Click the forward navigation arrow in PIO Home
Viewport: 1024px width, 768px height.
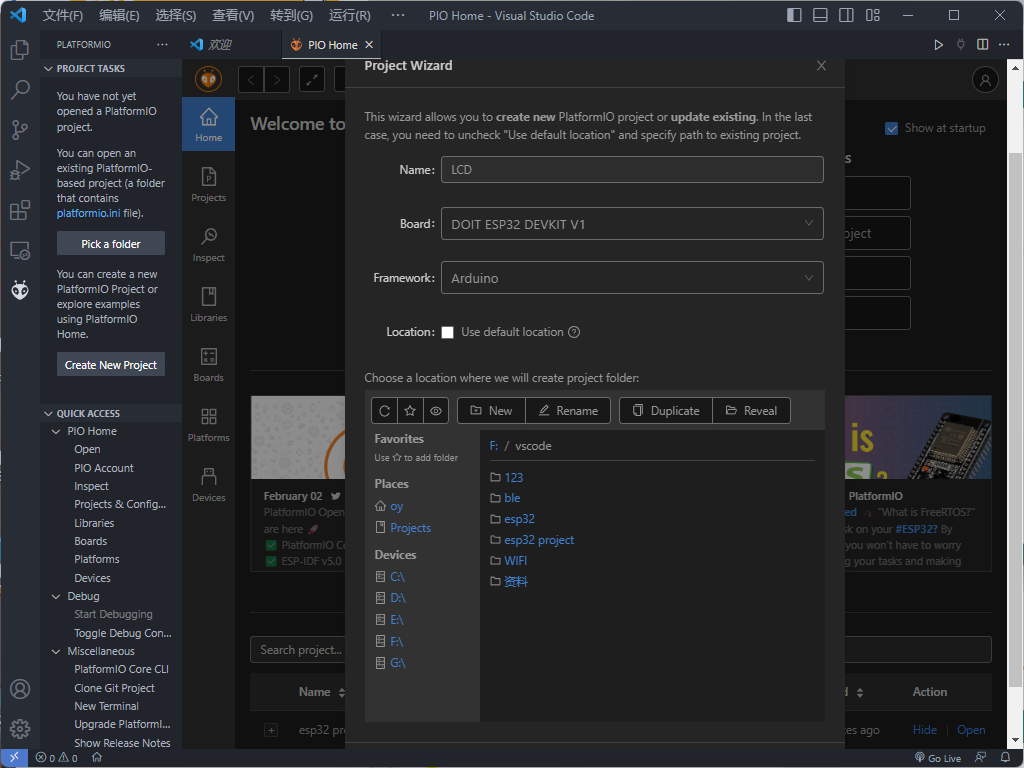(277, 80)
